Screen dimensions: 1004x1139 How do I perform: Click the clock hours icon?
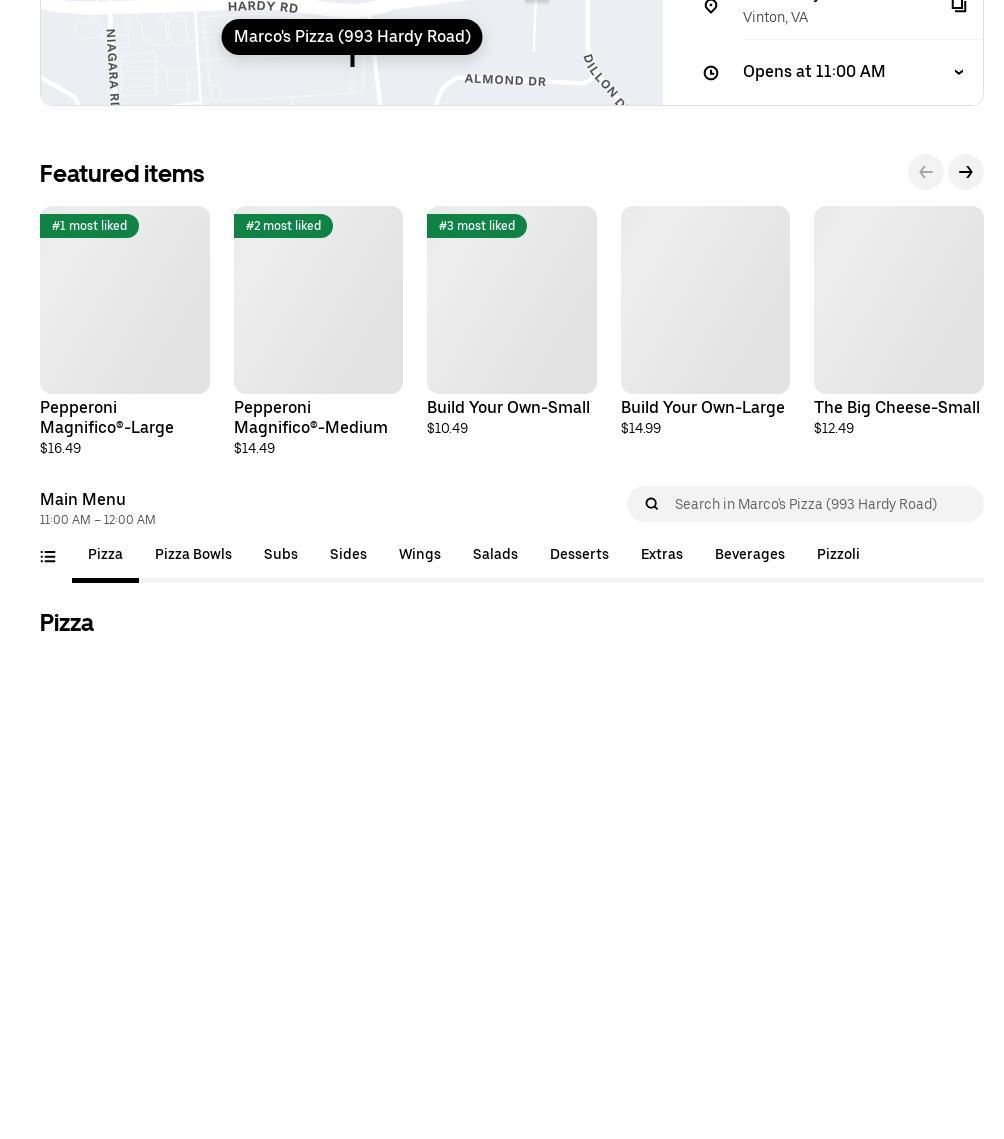point(711,73)
